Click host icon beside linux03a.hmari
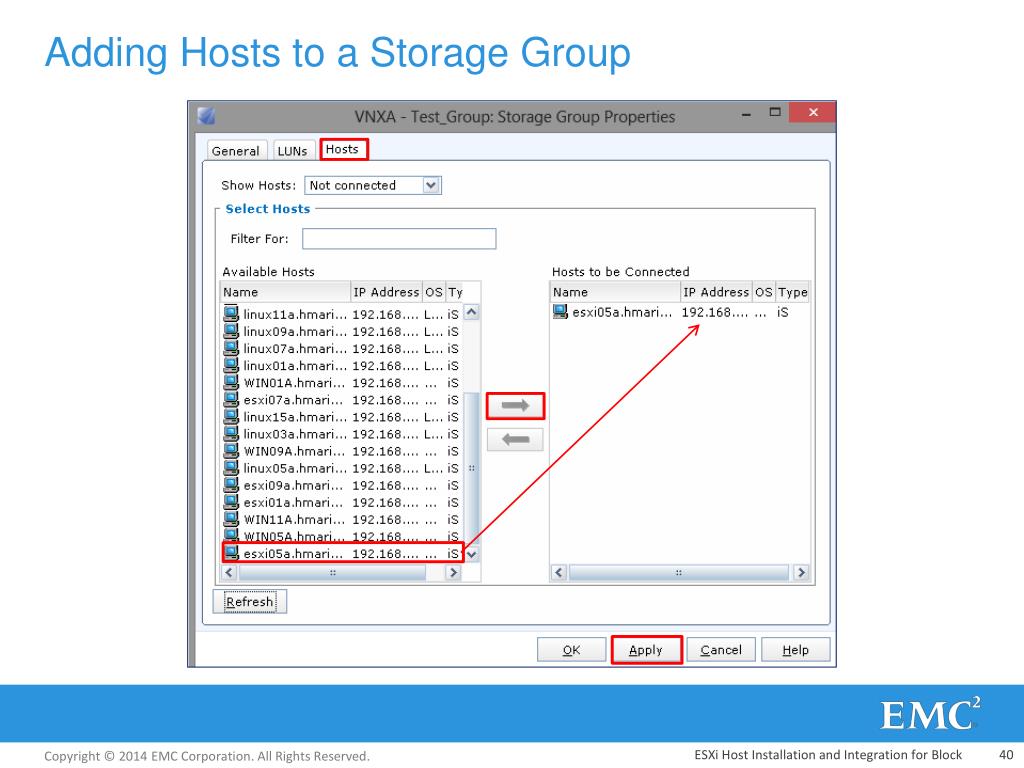The image size is (1024, 768). tap(231, 433)
